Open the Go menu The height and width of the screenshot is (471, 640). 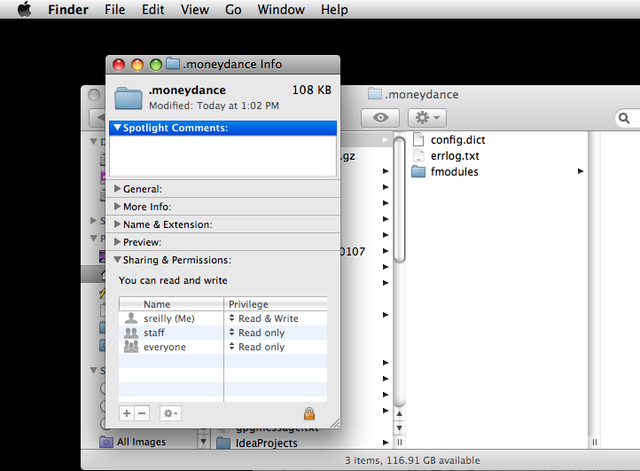233,9
